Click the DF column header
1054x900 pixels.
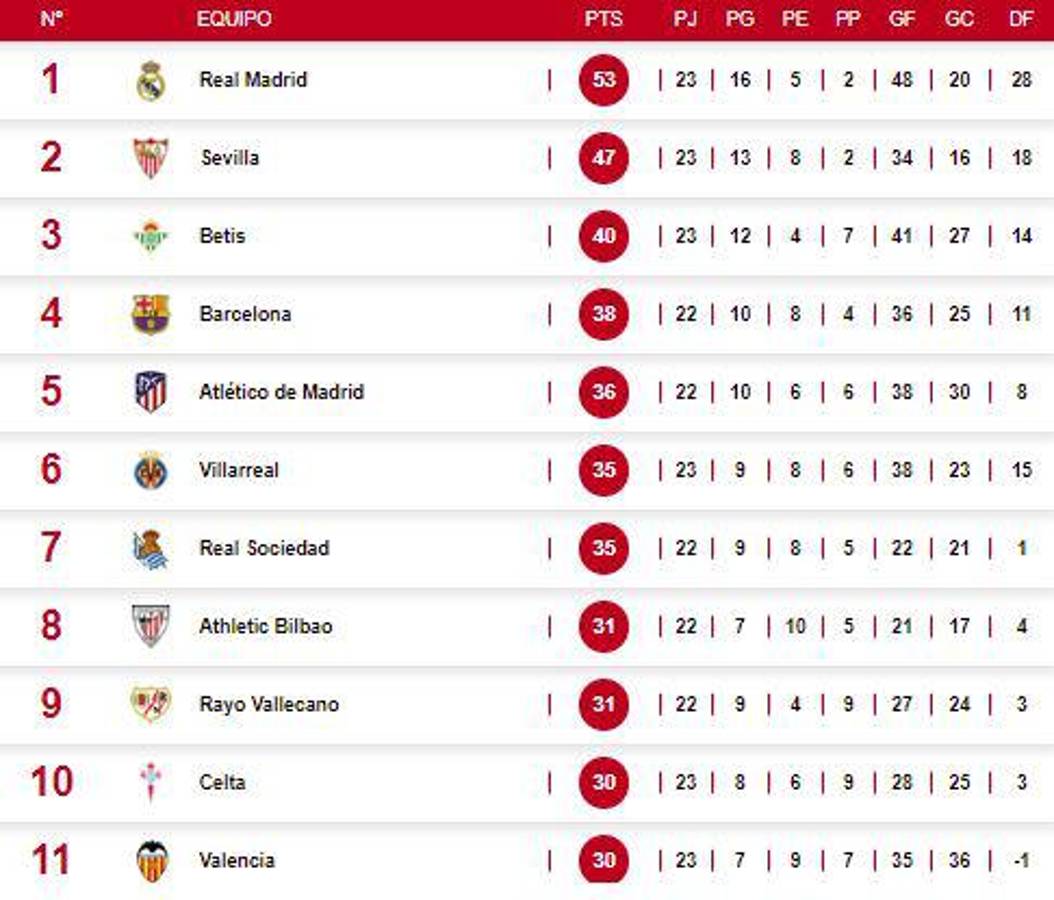click(1021, 19)
